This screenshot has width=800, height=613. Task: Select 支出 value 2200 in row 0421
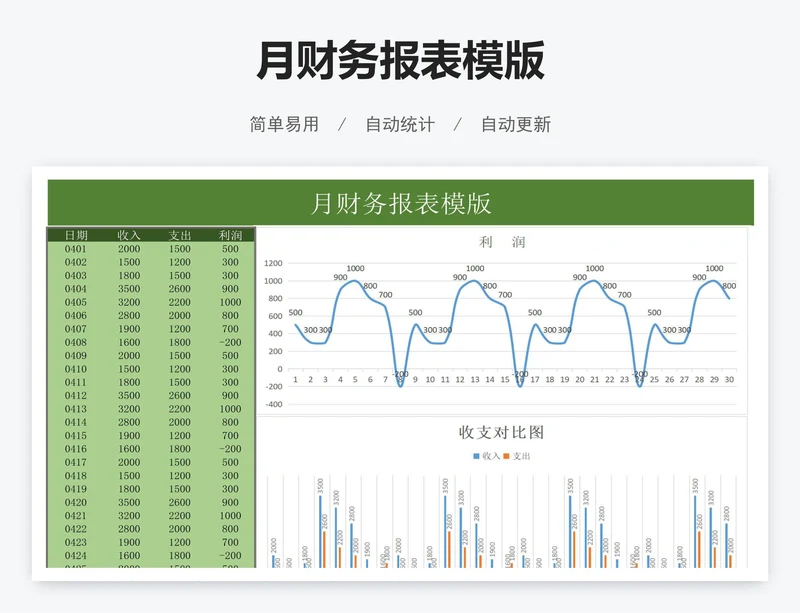[180, 516]
